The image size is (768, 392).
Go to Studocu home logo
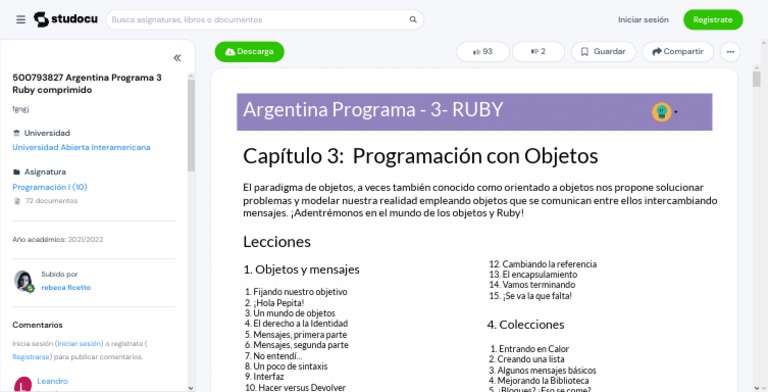[x=66, y=20]
